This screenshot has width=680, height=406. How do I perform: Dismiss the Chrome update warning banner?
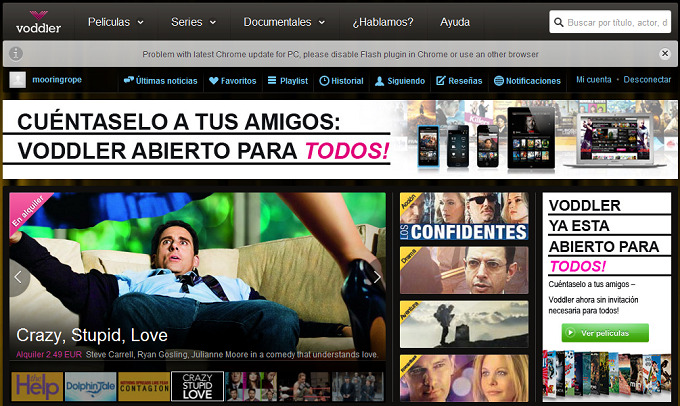tap(665, 53)
